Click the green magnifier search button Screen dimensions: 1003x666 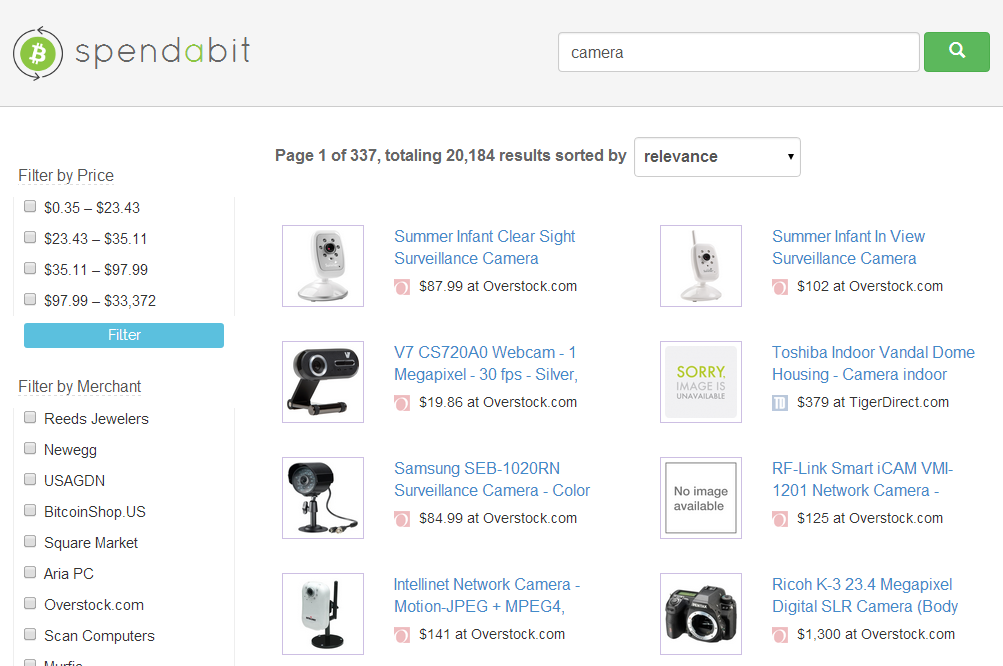pos(956,51)
